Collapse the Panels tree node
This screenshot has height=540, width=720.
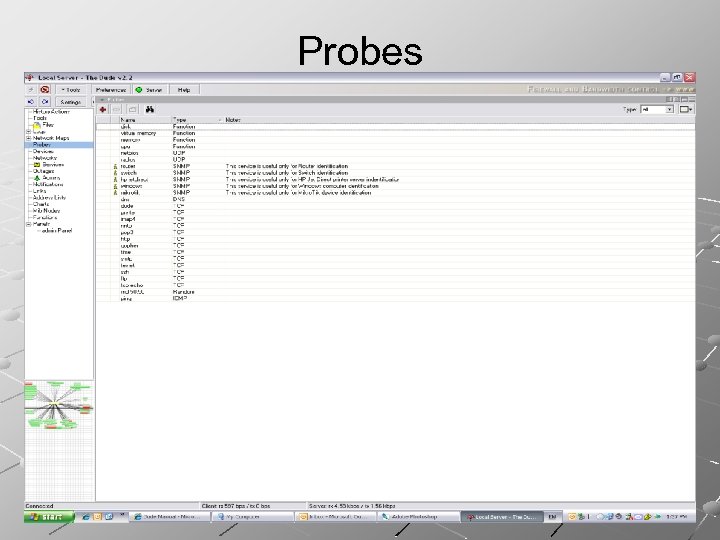[28, 224]
